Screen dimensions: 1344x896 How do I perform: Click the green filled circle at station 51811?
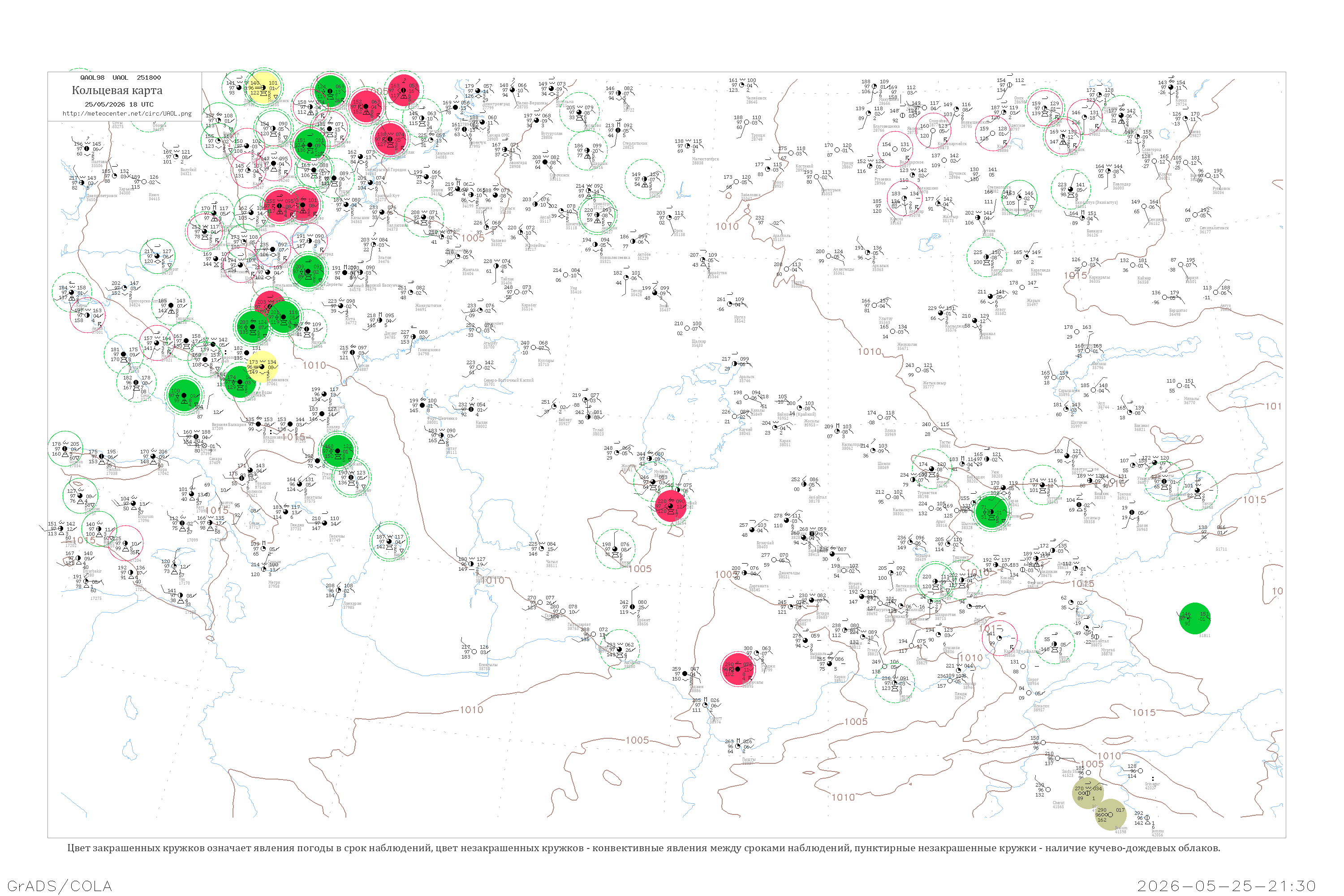coord(1194,618)
